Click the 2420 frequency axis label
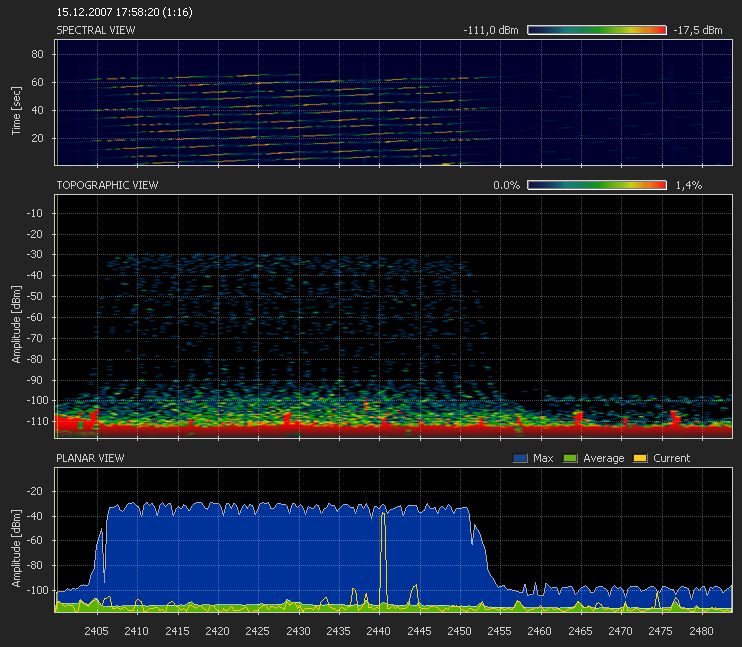The image size is (742, 647). pos(217,631)
